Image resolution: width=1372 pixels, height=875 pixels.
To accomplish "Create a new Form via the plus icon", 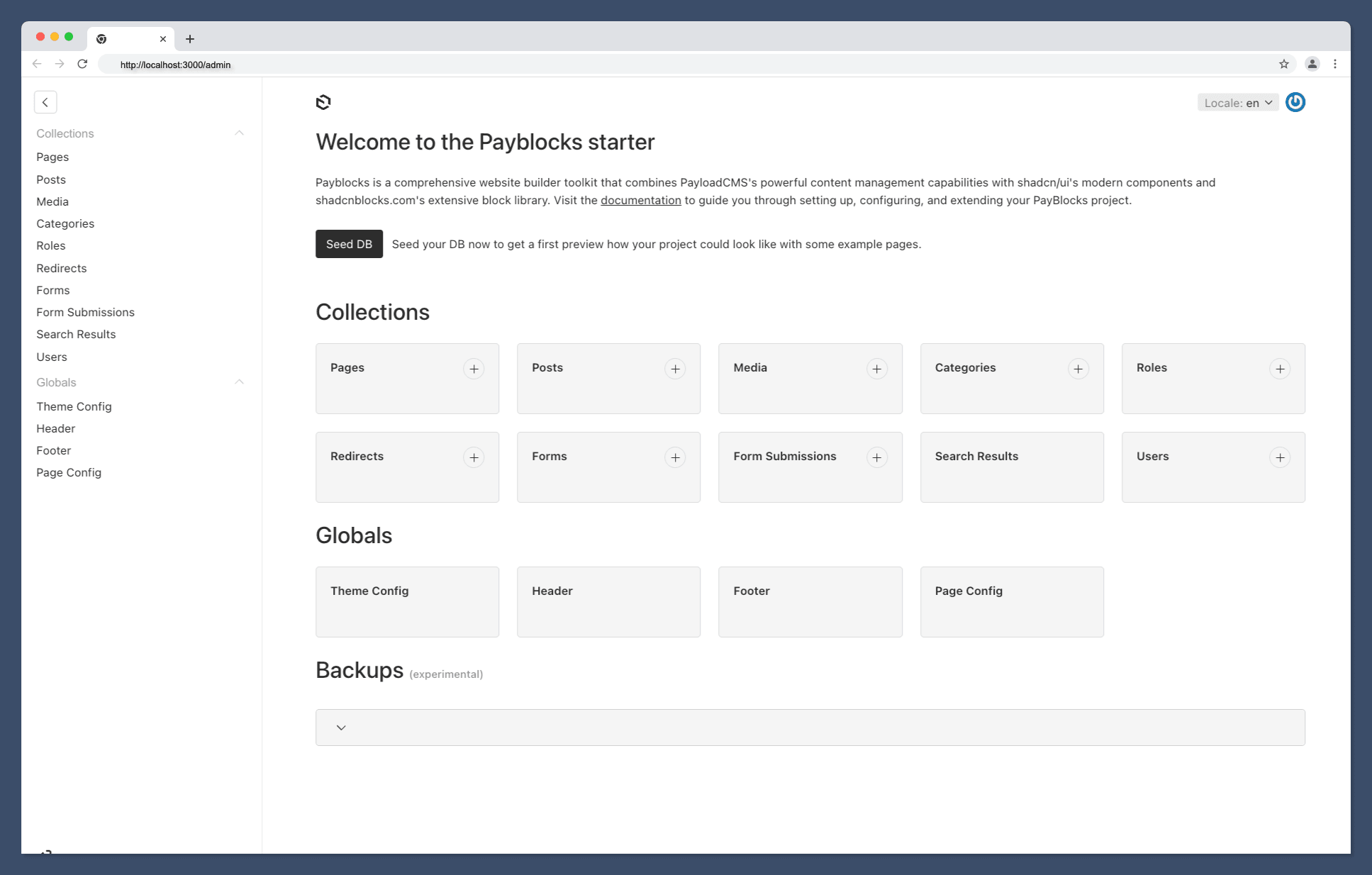I will tap(675, 457).
